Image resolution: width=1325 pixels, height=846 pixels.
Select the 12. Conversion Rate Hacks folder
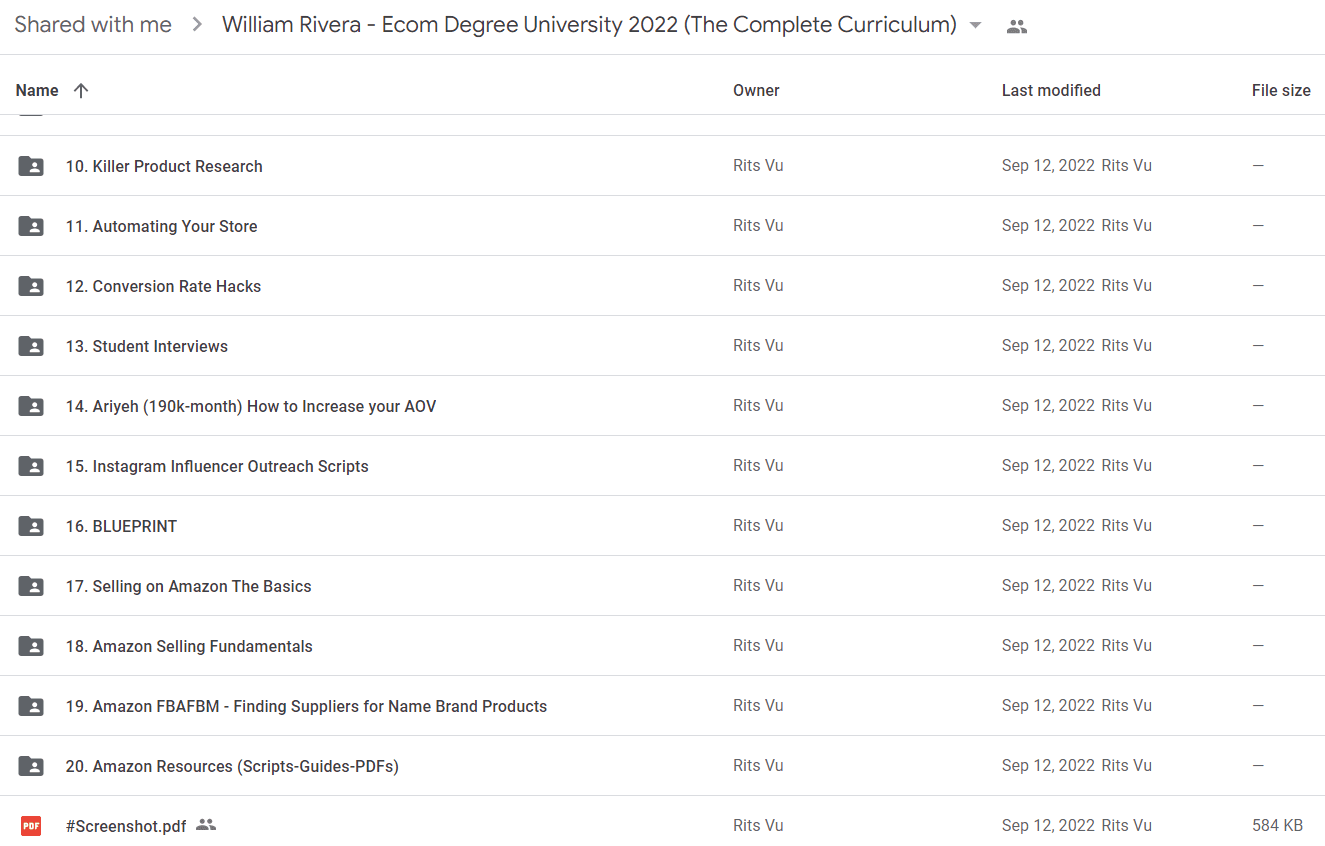[163, 286]
